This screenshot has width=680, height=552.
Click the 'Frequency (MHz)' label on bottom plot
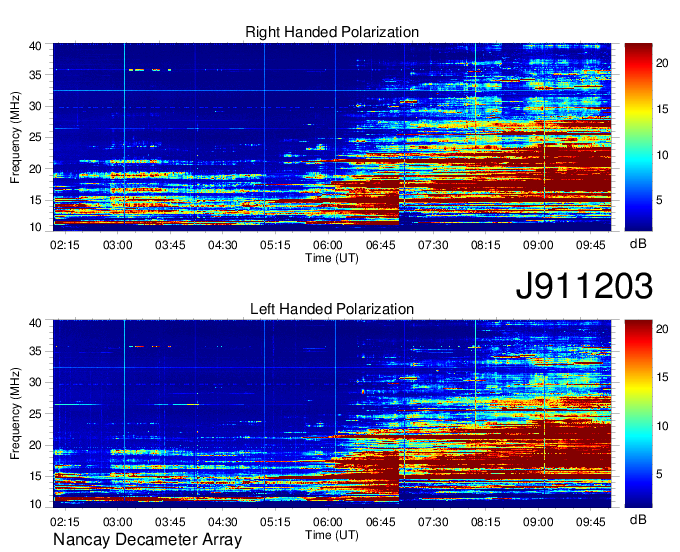pyautogui.click(x=15, y=414)
